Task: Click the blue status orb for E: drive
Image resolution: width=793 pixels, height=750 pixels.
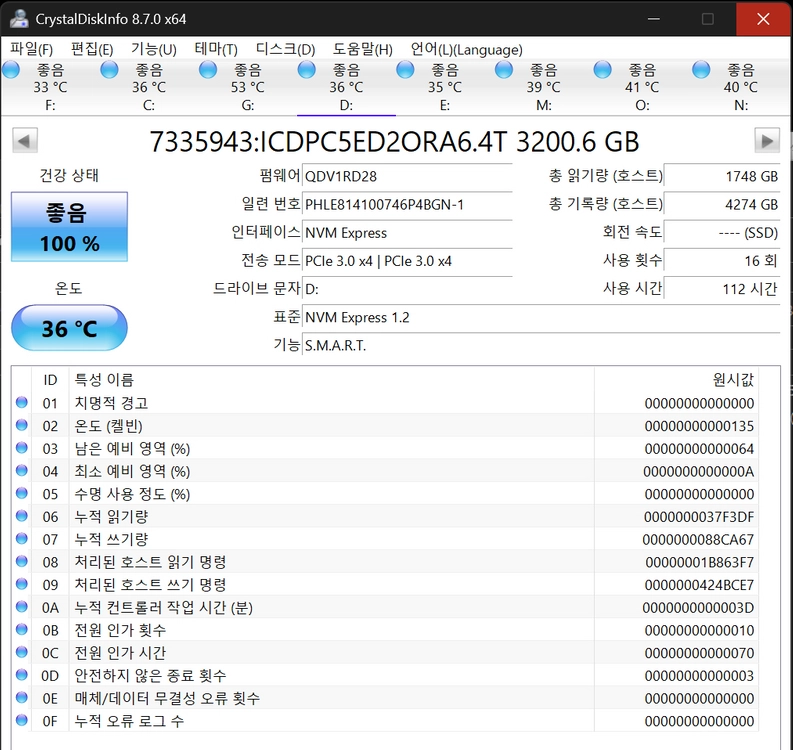Action: click(405, 70)
